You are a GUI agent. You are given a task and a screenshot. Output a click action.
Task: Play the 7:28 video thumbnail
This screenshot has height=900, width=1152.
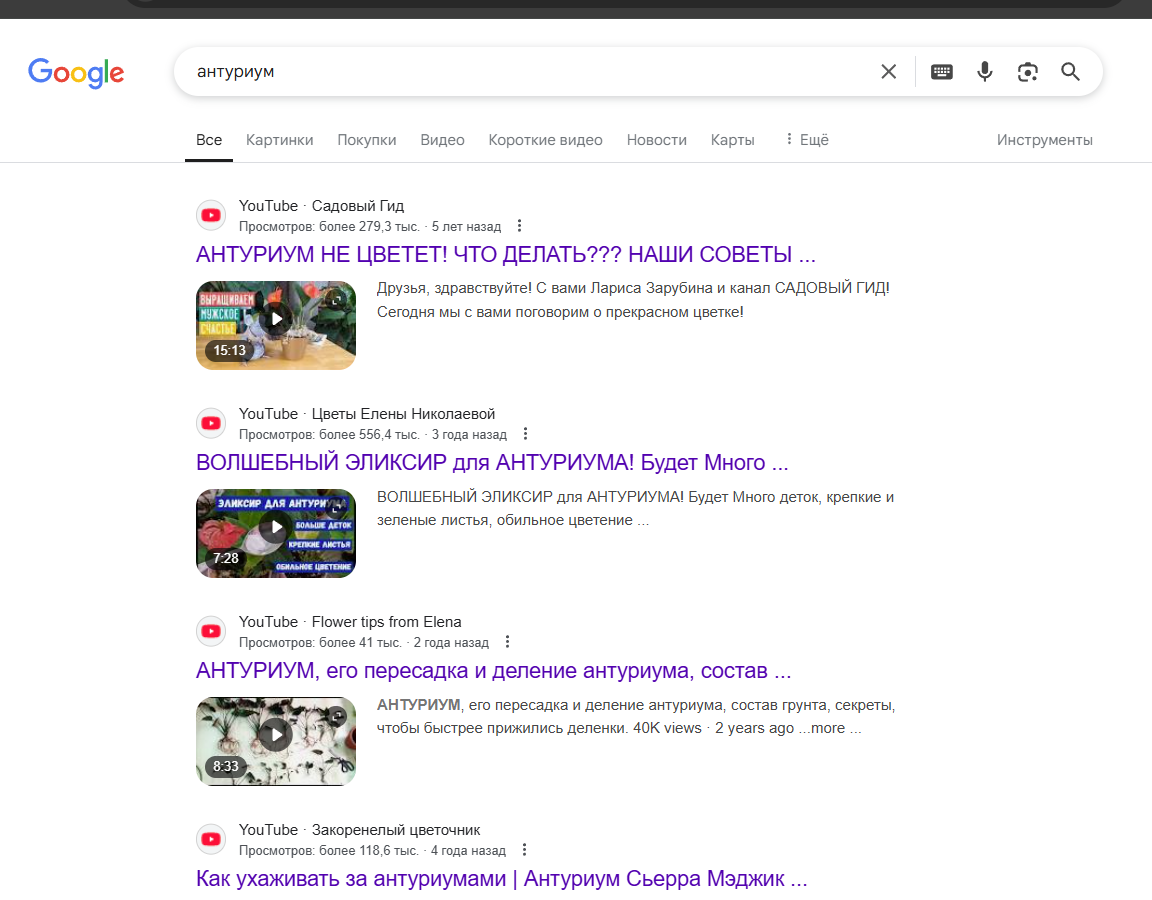coord(276,533)
